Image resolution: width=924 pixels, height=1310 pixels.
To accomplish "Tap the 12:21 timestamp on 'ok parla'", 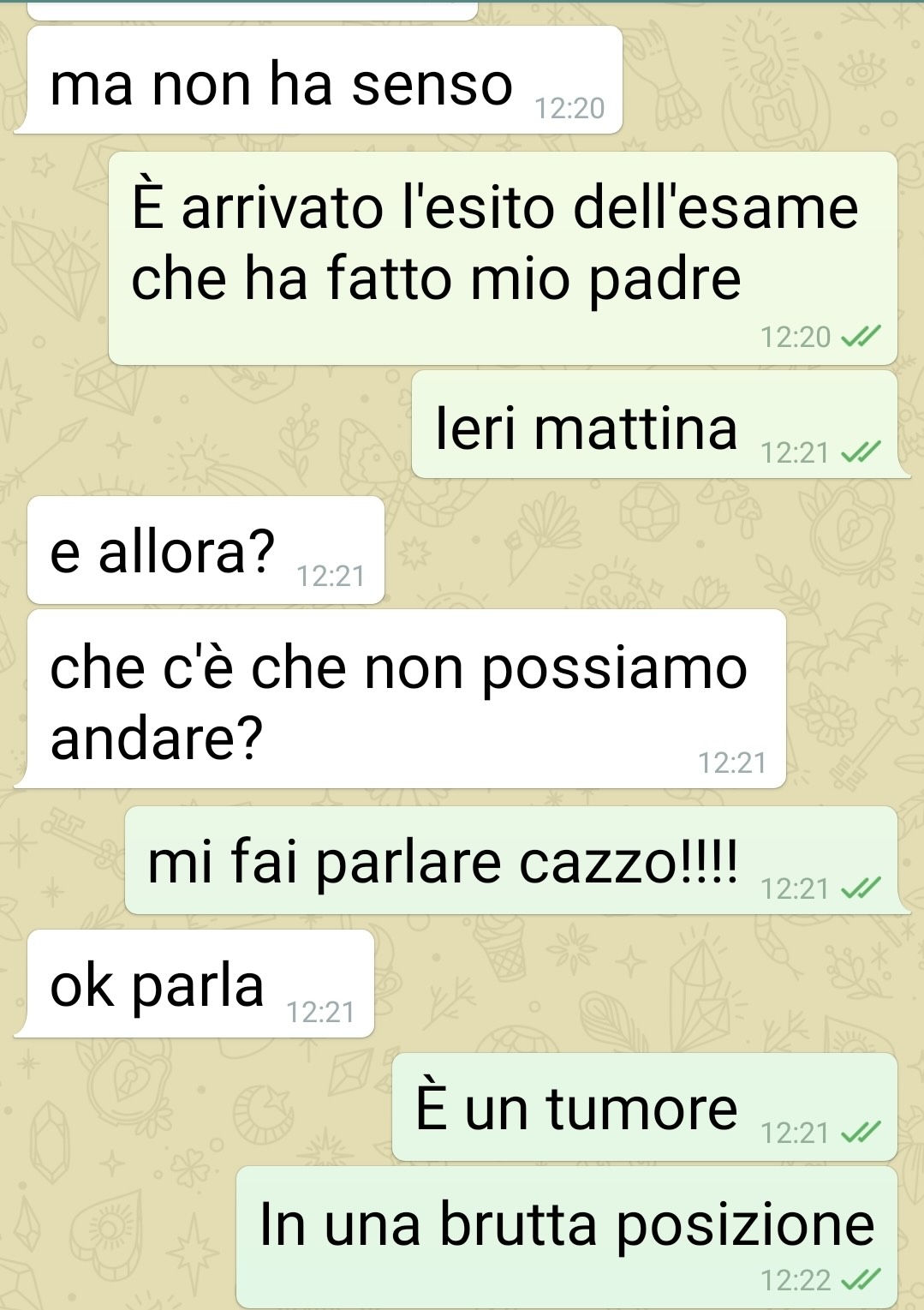I will tap(320, 1013).
